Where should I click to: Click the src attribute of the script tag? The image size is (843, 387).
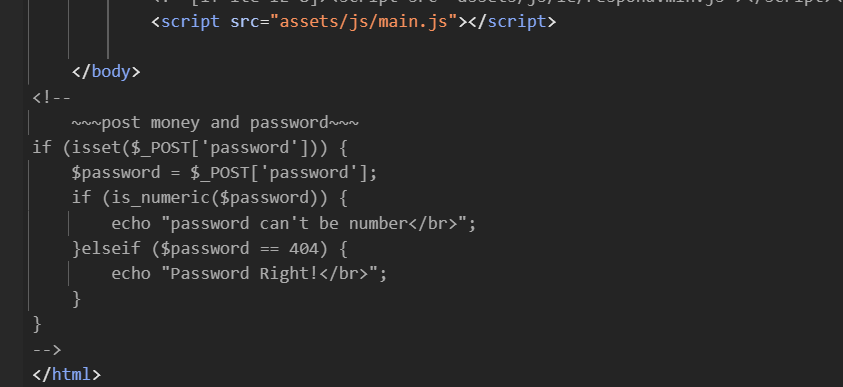tap(245, 22)
